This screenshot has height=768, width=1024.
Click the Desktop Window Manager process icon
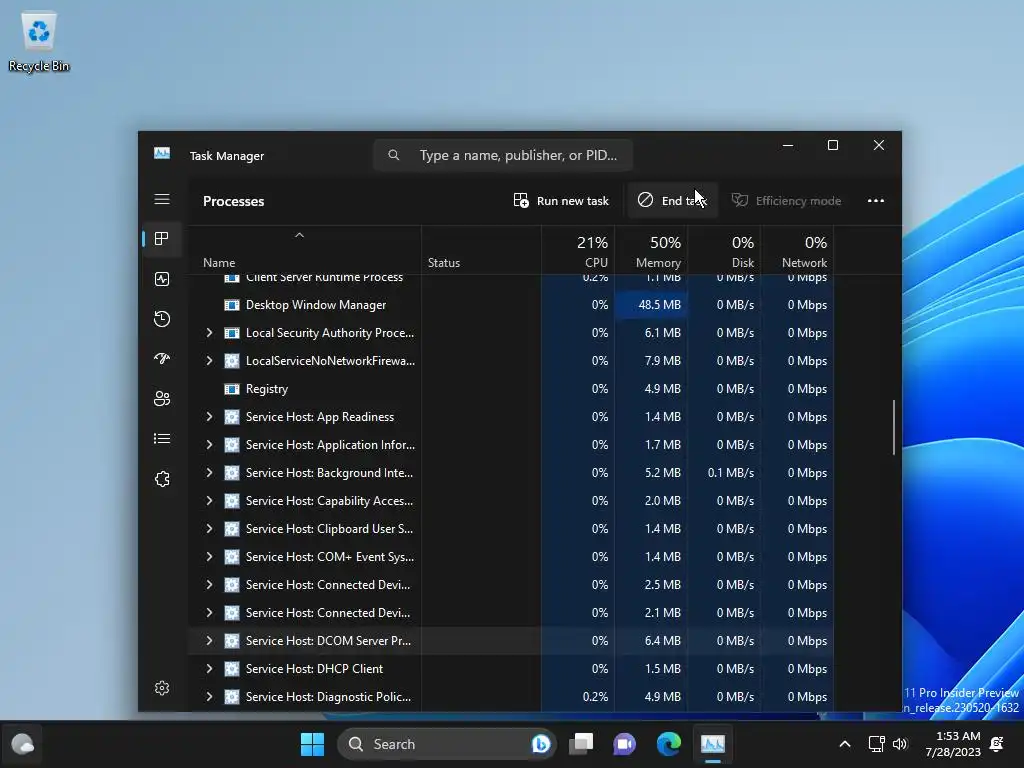coord(231,305)
